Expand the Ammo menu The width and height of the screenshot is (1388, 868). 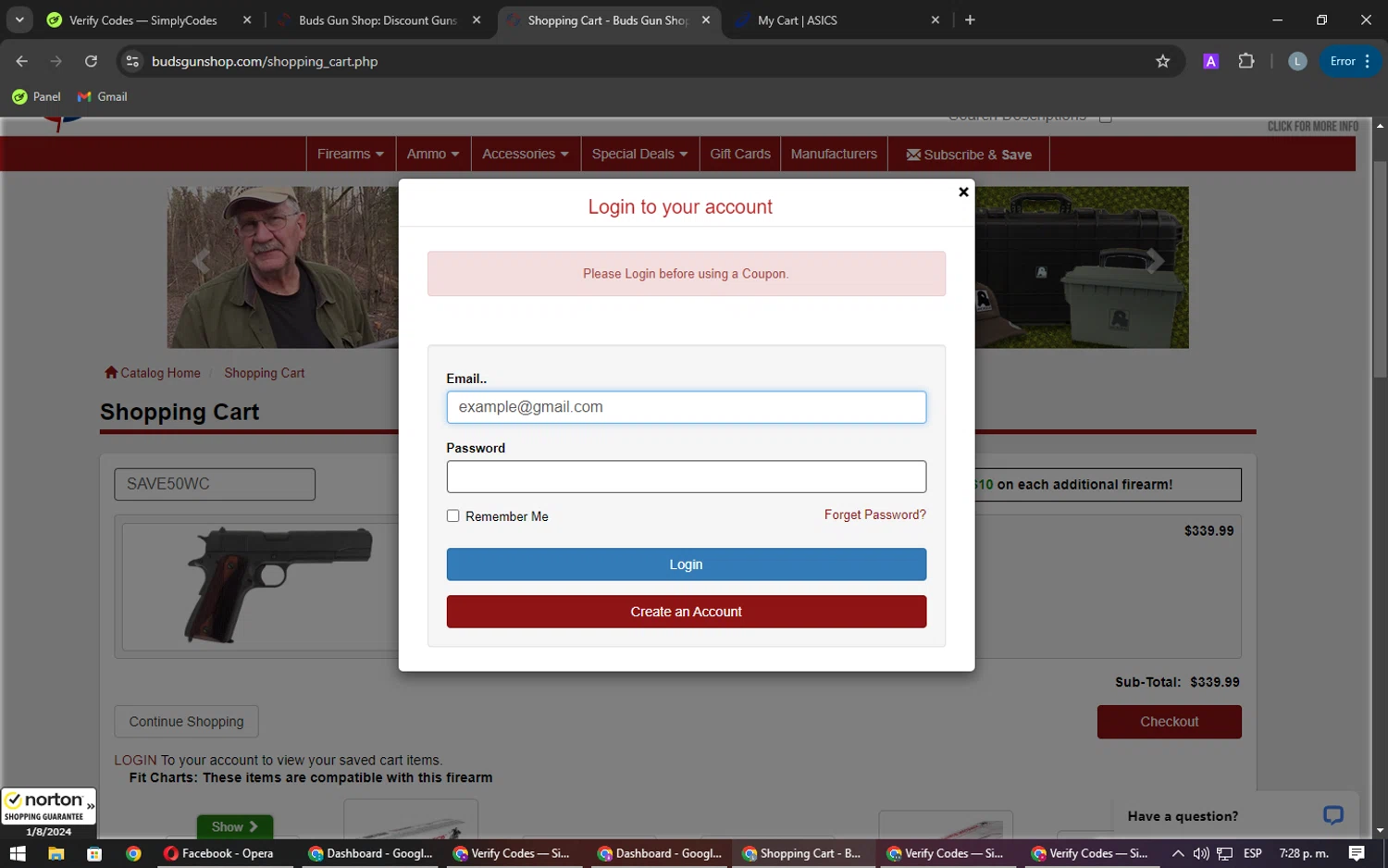tap(433, 154)
